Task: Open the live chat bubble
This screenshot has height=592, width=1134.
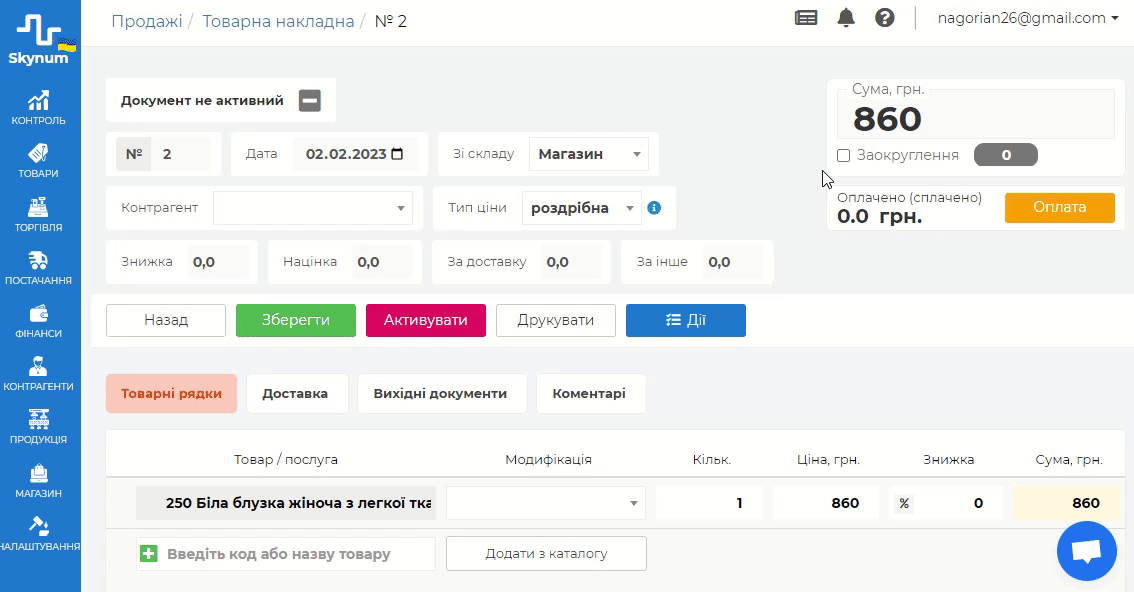Action: pyautogui.click(x=1086, y=551)
